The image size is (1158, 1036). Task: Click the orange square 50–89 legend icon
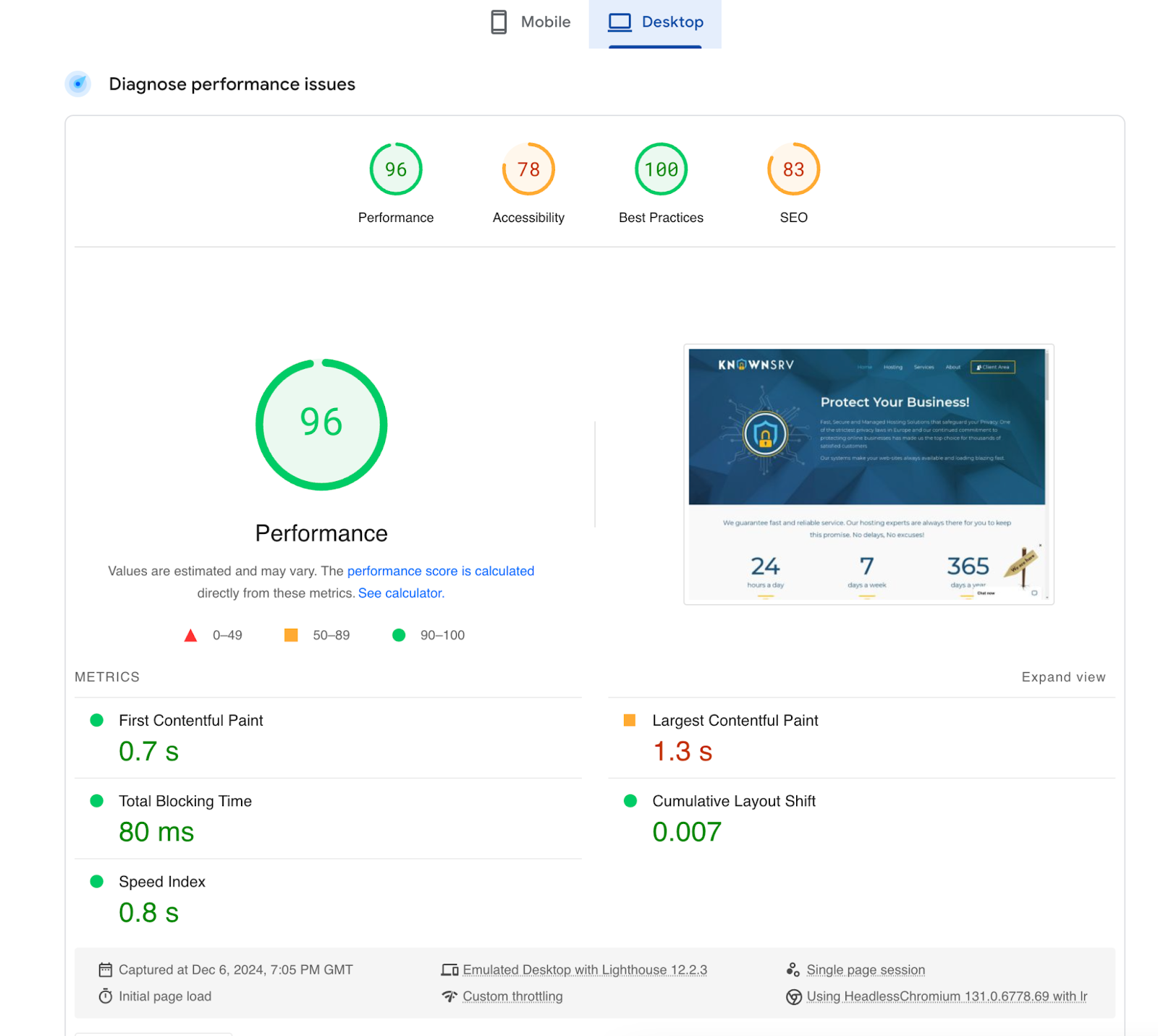click(x=291, y=635)
